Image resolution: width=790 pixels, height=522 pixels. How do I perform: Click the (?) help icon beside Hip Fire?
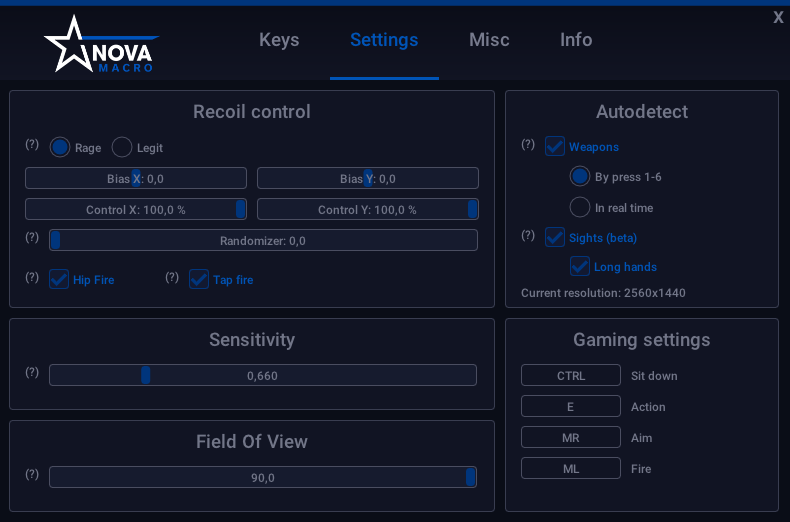(32, 278)
